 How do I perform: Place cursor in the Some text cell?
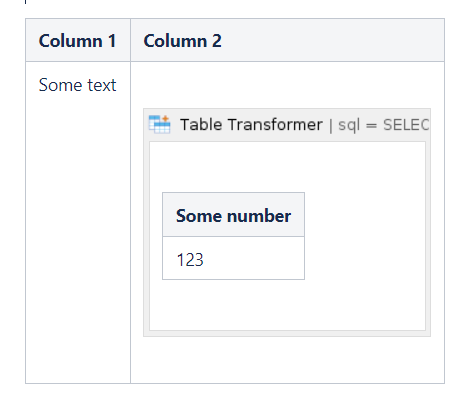point(78,222)
